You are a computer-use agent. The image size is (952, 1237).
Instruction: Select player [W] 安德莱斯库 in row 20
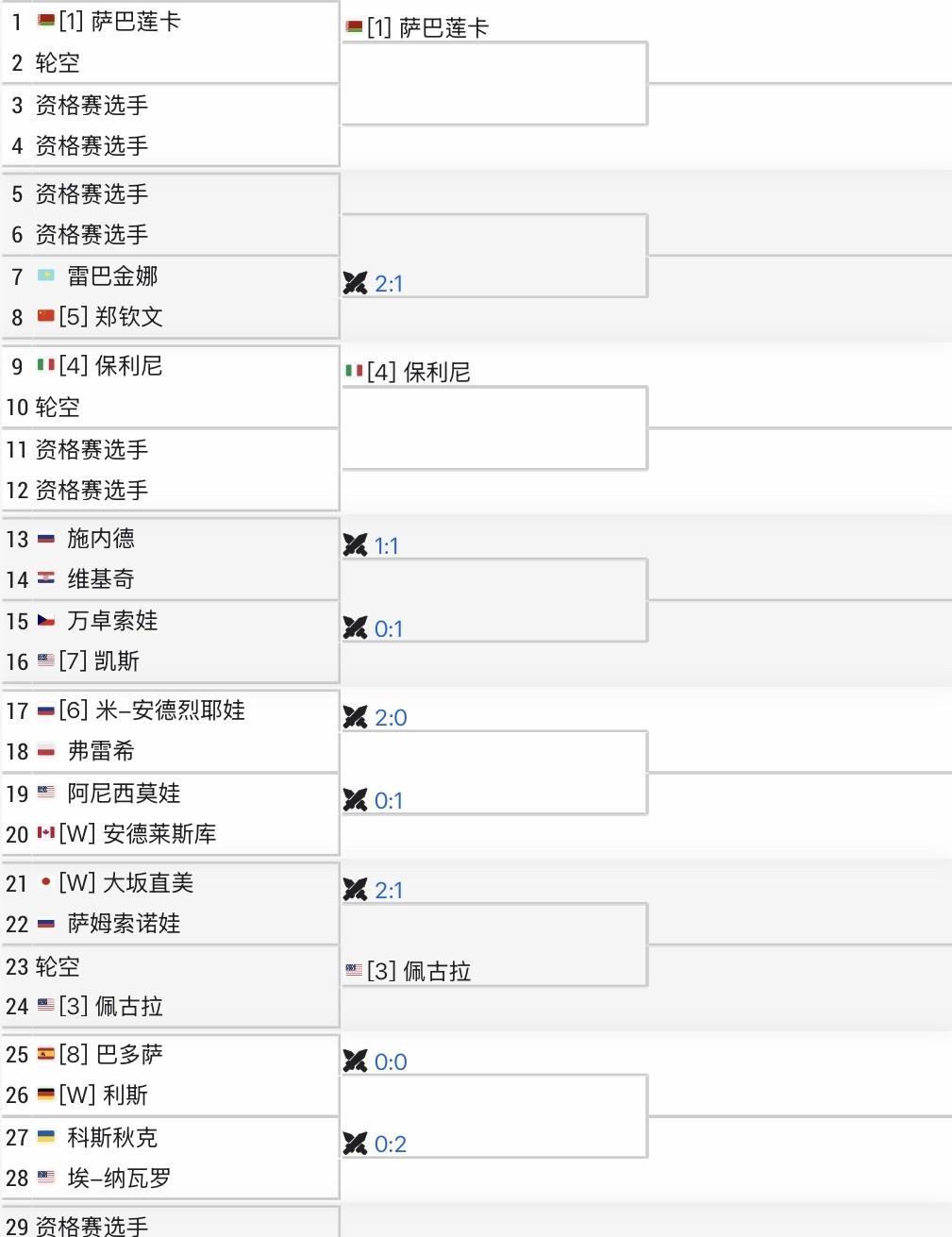point(138,834)
